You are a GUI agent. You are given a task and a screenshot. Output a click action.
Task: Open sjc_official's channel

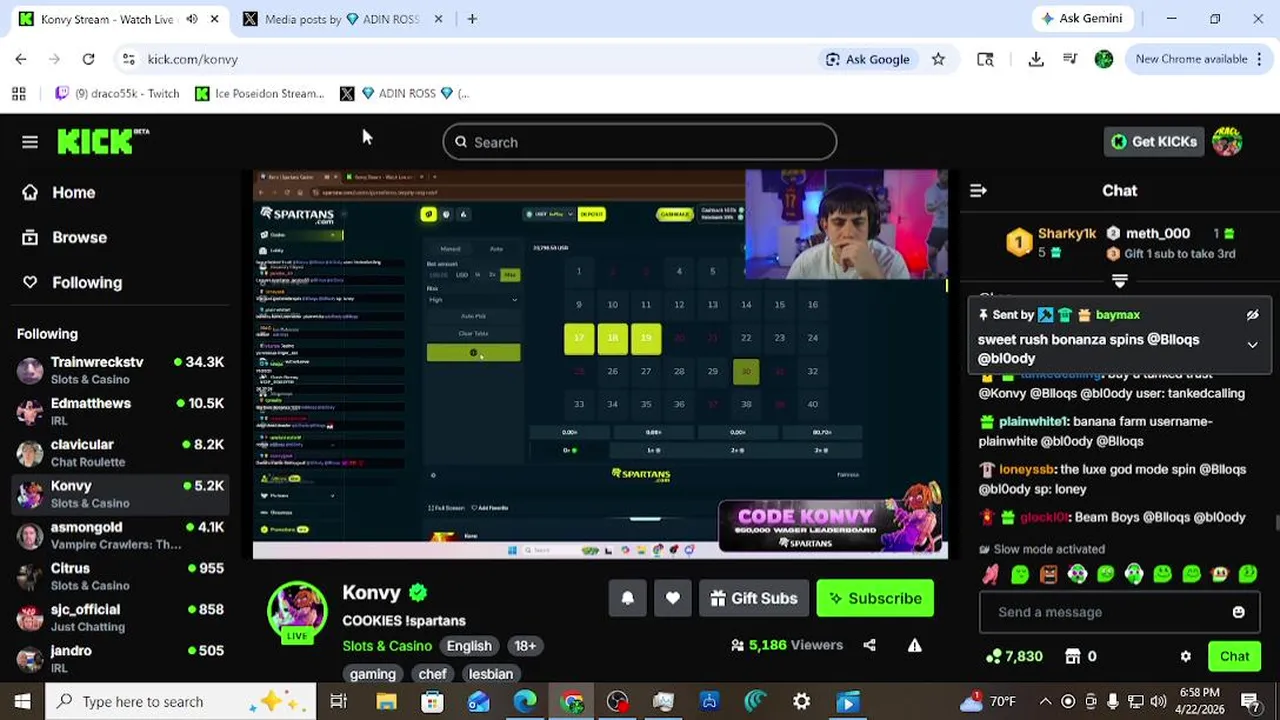[x=120, y=617]
